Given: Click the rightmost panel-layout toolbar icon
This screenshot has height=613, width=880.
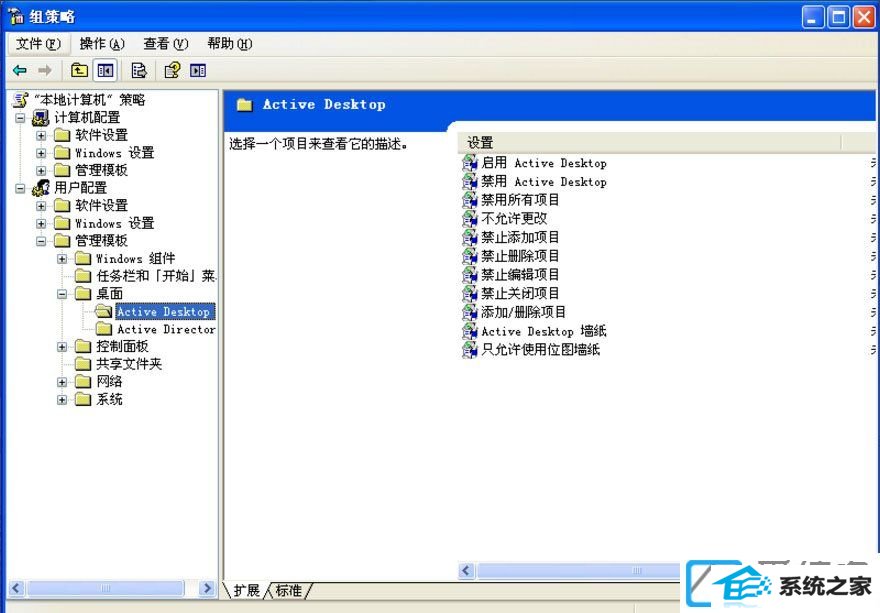Looking at the screenshot, I should pyautogui.click(x=198, y=70).
